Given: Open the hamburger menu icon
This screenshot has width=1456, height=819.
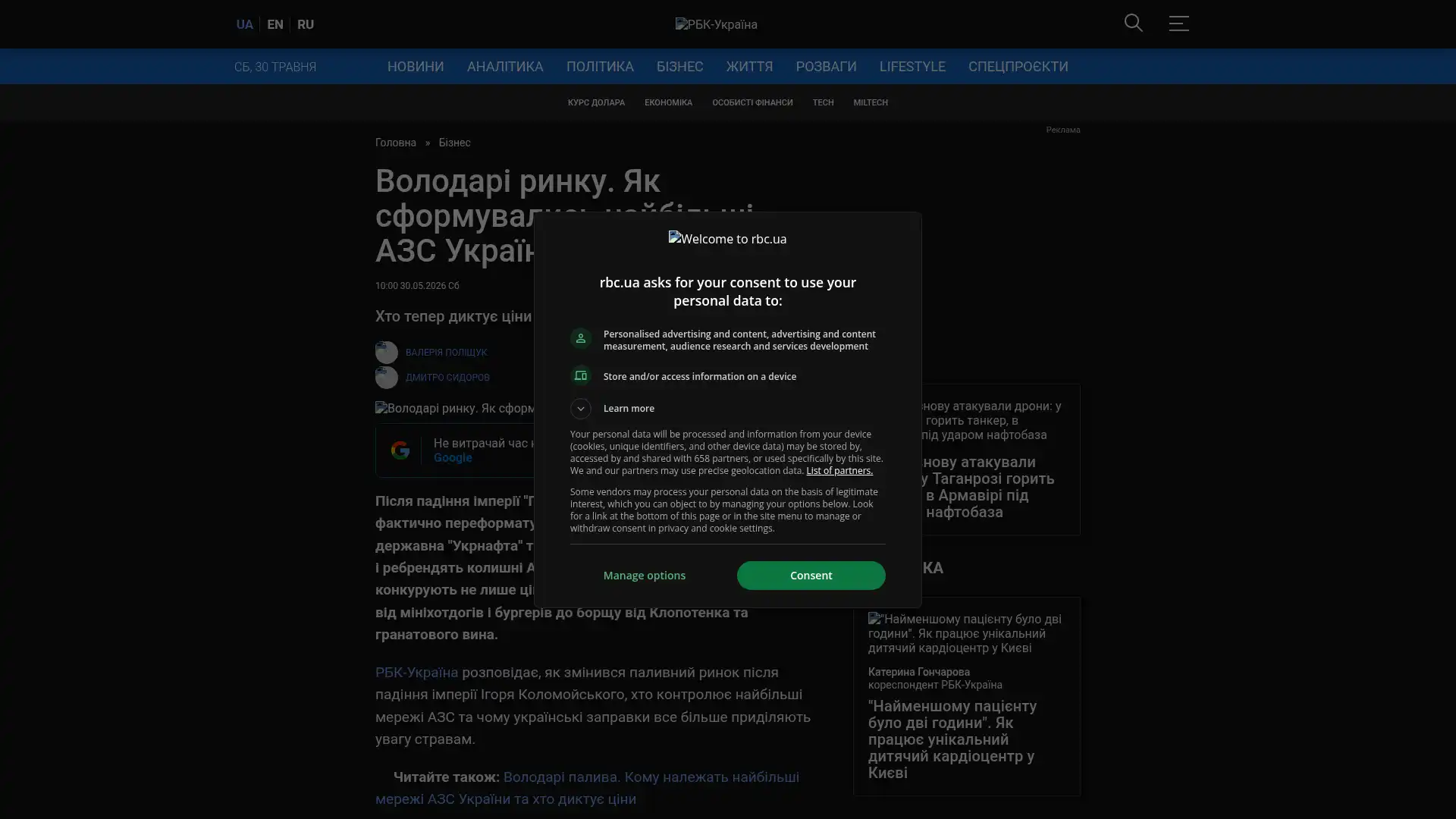Looking at the screenshot, I should (x=1178, y=24).
